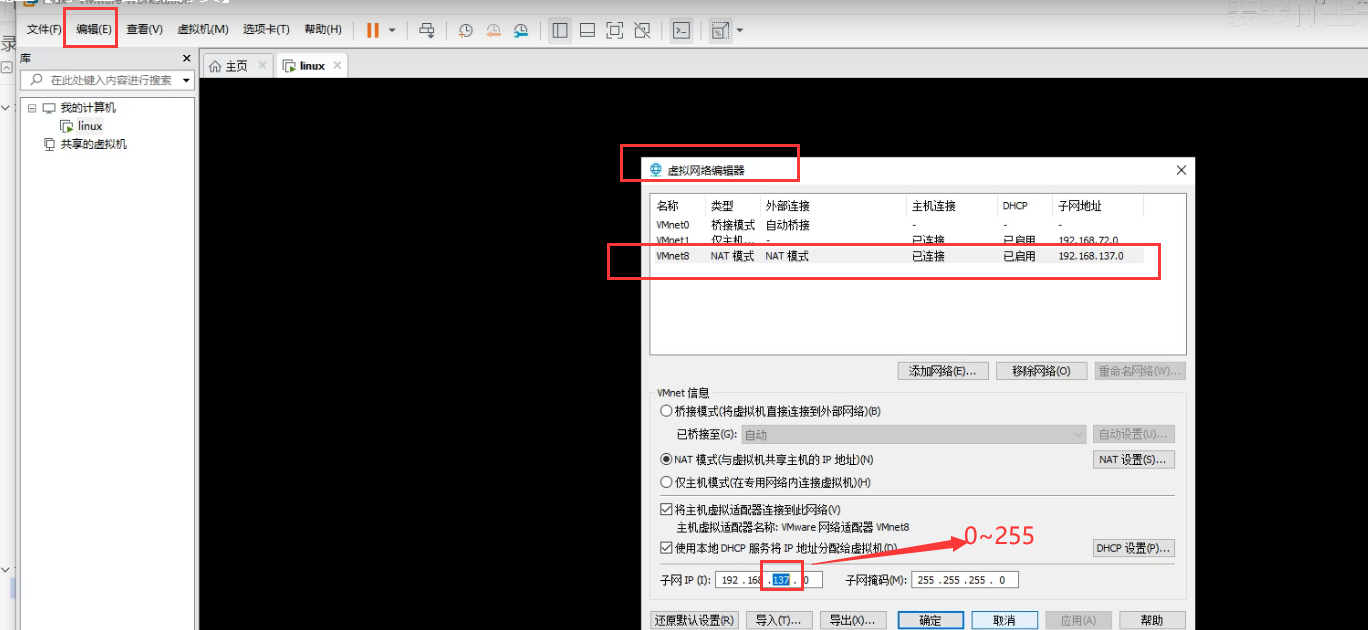Click subnet address 192.168.137.0 cell

[1091, 256]
